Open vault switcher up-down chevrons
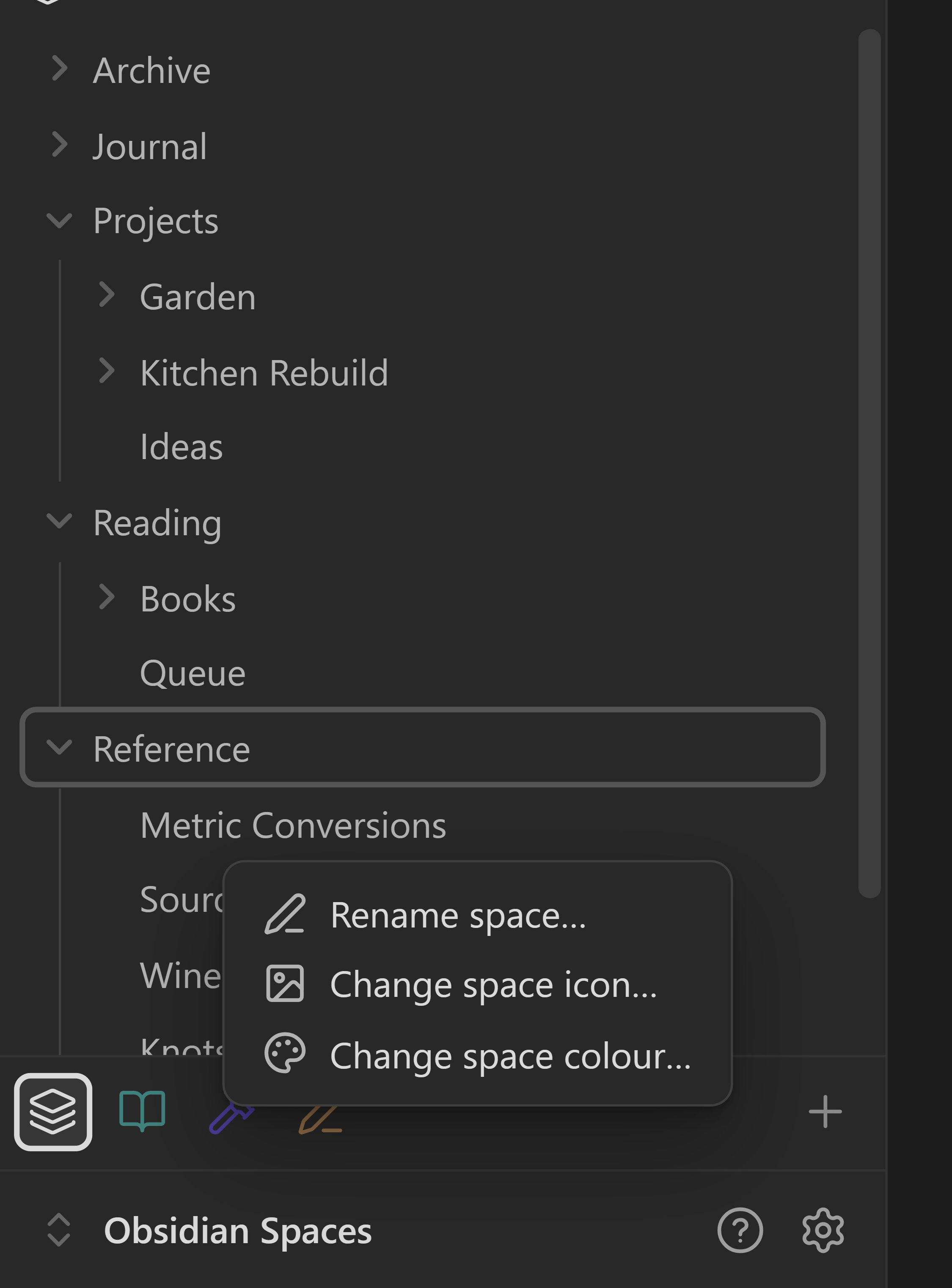The height and width of the screenshot is (1288, 952). click(x=59, y=1230)
